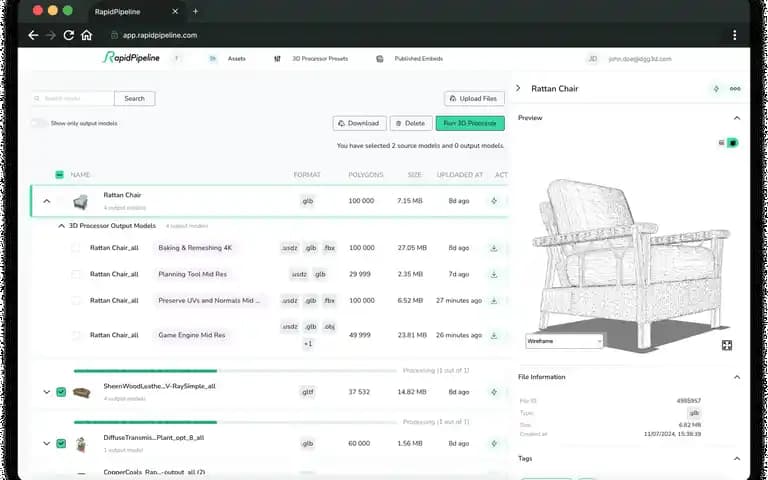Close the RapidPipeline browser tab
The image size is (768, 480).
(175, 11)
